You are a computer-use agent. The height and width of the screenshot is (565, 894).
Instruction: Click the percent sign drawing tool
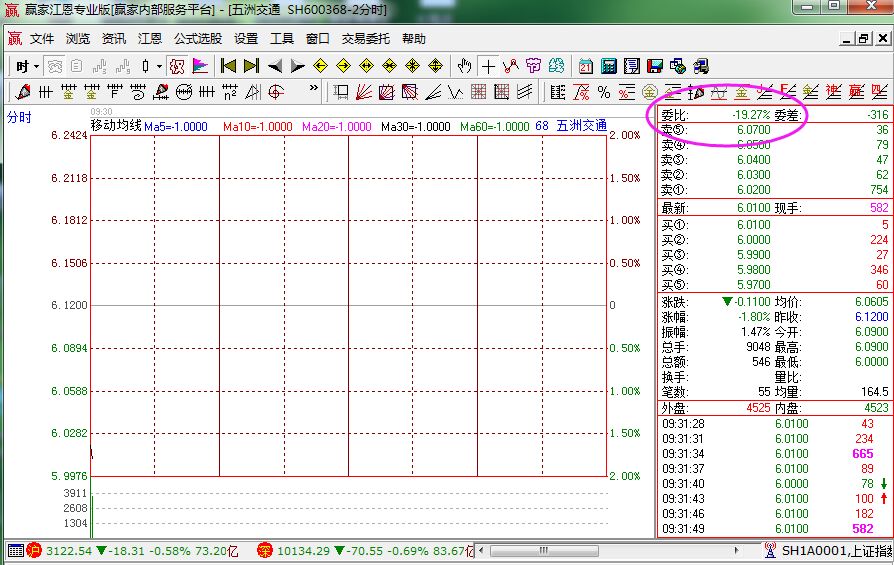click(x=603, y=92)
